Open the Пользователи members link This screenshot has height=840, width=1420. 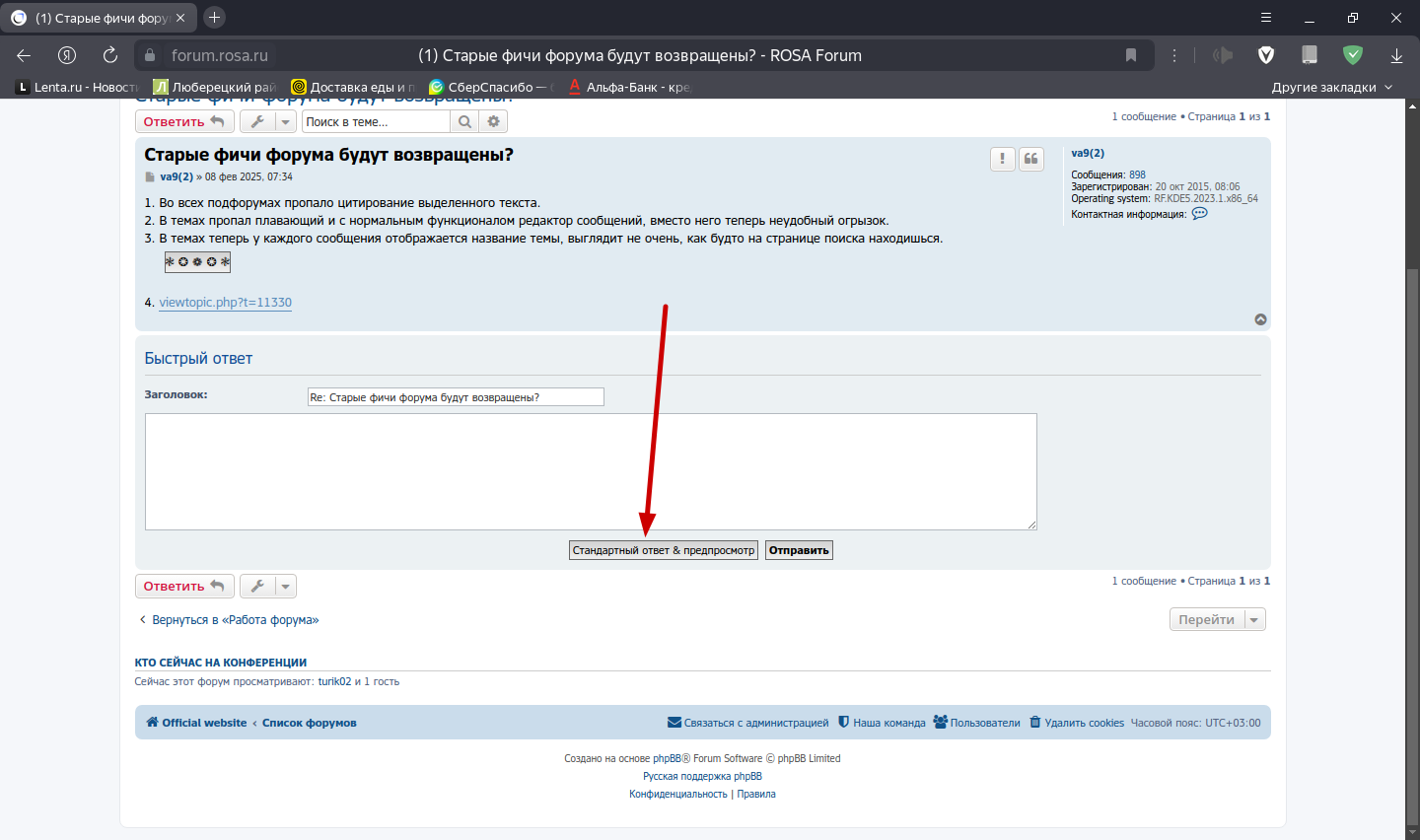(977, 723)
